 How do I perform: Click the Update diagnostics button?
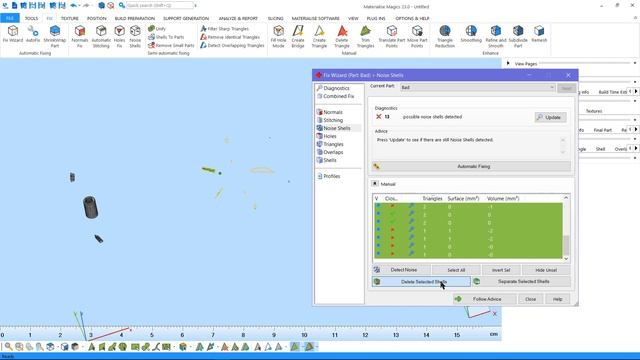click(550, 117)
